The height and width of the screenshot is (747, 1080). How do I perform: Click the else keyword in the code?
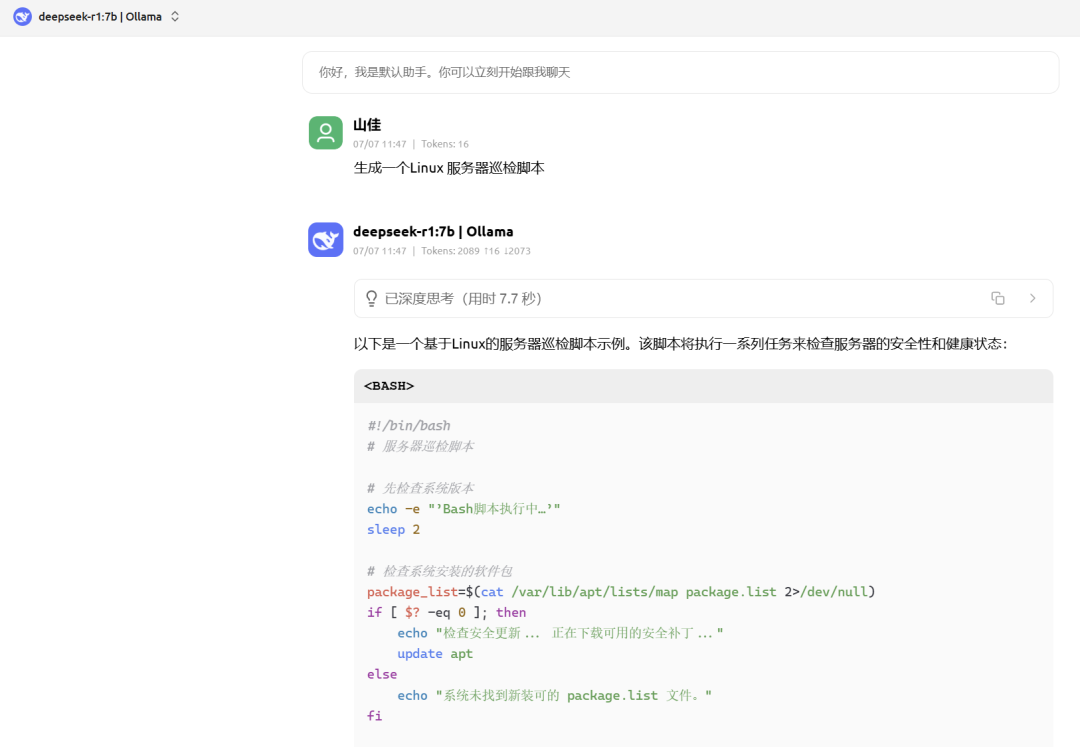(382, 674)
